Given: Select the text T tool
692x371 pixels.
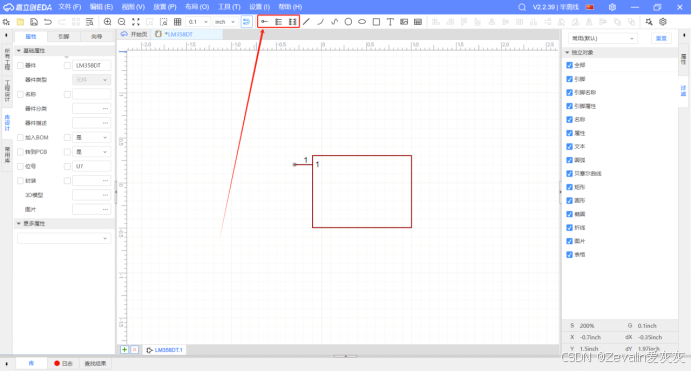Looking at the screenshot, I should [390, 22].
